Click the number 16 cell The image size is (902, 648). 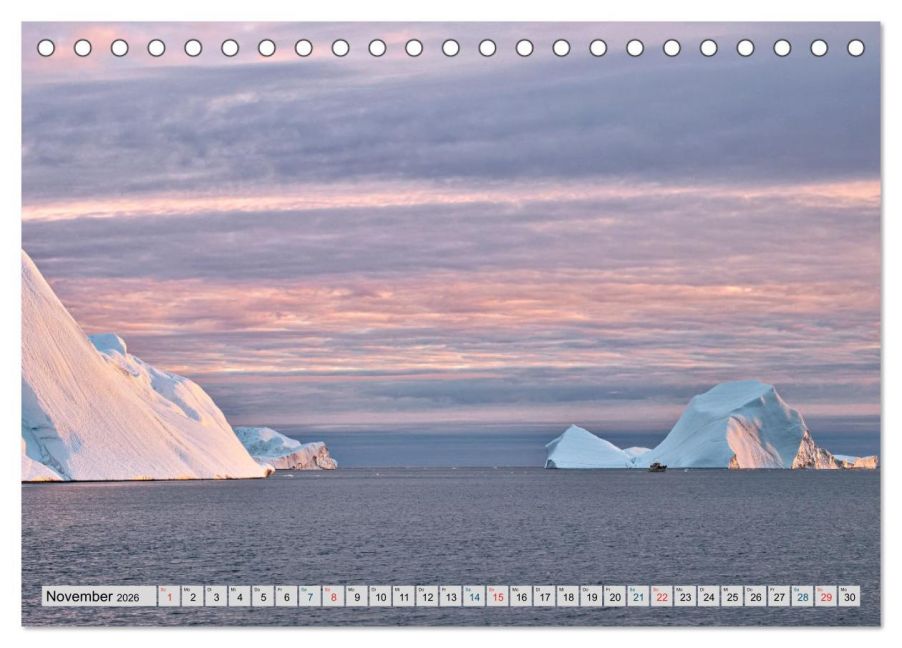coord(521,596)
